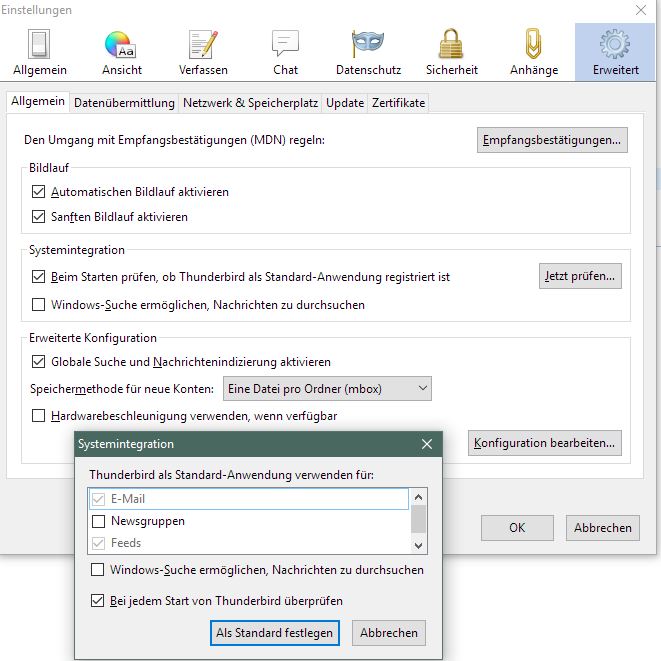Open the Verfassen pencil icon category
The height and width of the screenshot is (661, 661).
coord(203,52)
